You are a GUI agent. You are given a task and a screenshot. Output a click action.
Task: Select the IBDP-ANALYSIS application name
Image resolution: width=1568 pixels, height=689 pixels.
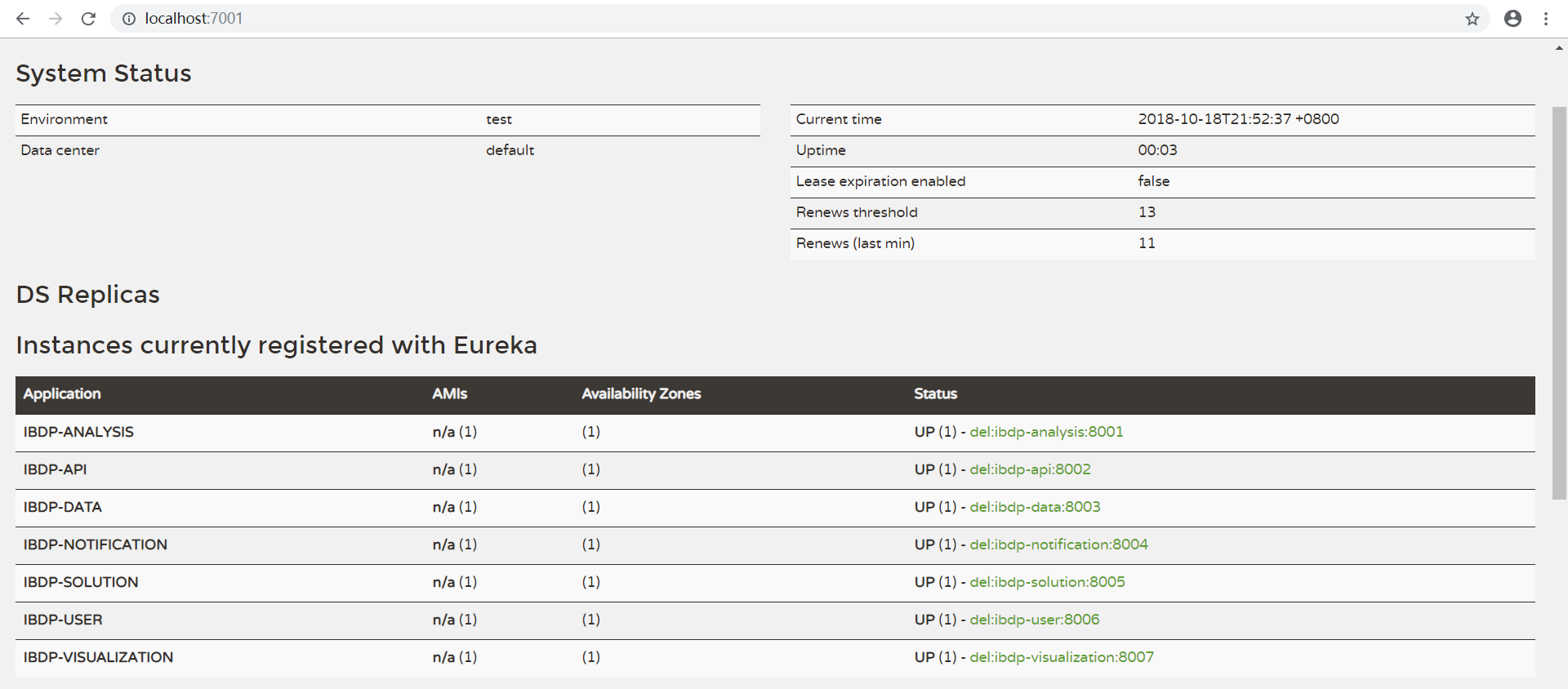coord(78,432)
